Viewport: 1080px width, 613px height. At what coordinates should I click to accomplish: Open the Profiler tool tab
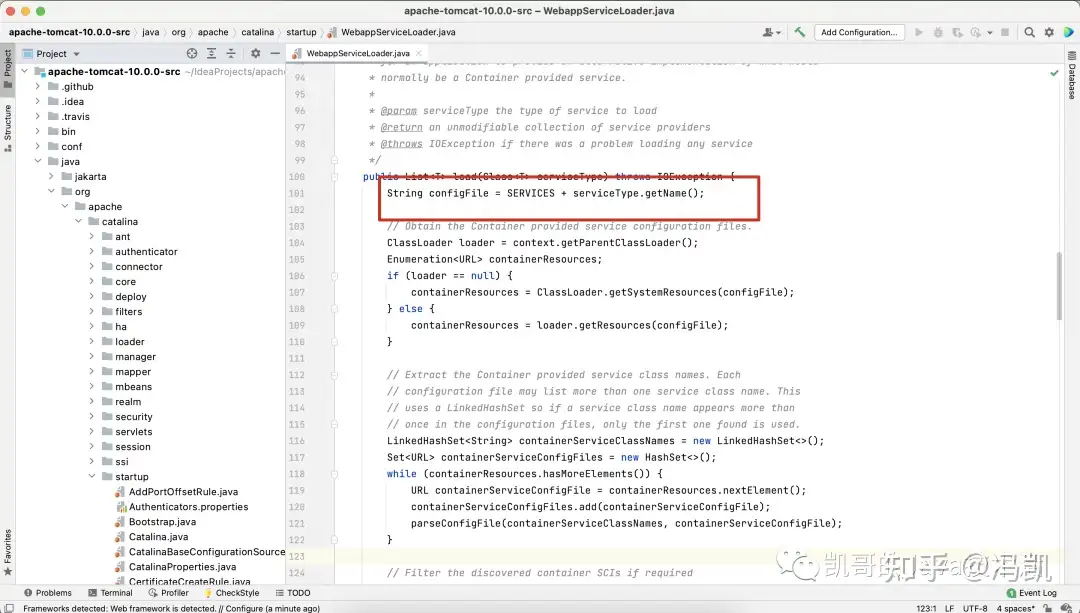pyautogui.click(x=168, y=593)
